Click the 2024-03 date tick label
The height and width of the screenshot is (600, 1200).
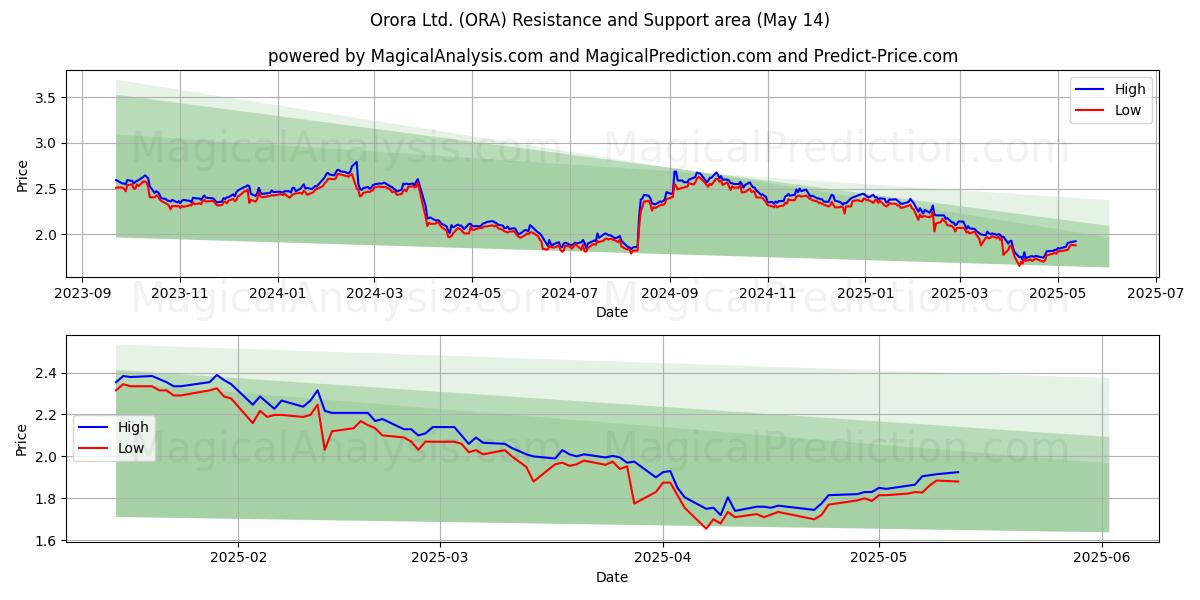[374, 294]
